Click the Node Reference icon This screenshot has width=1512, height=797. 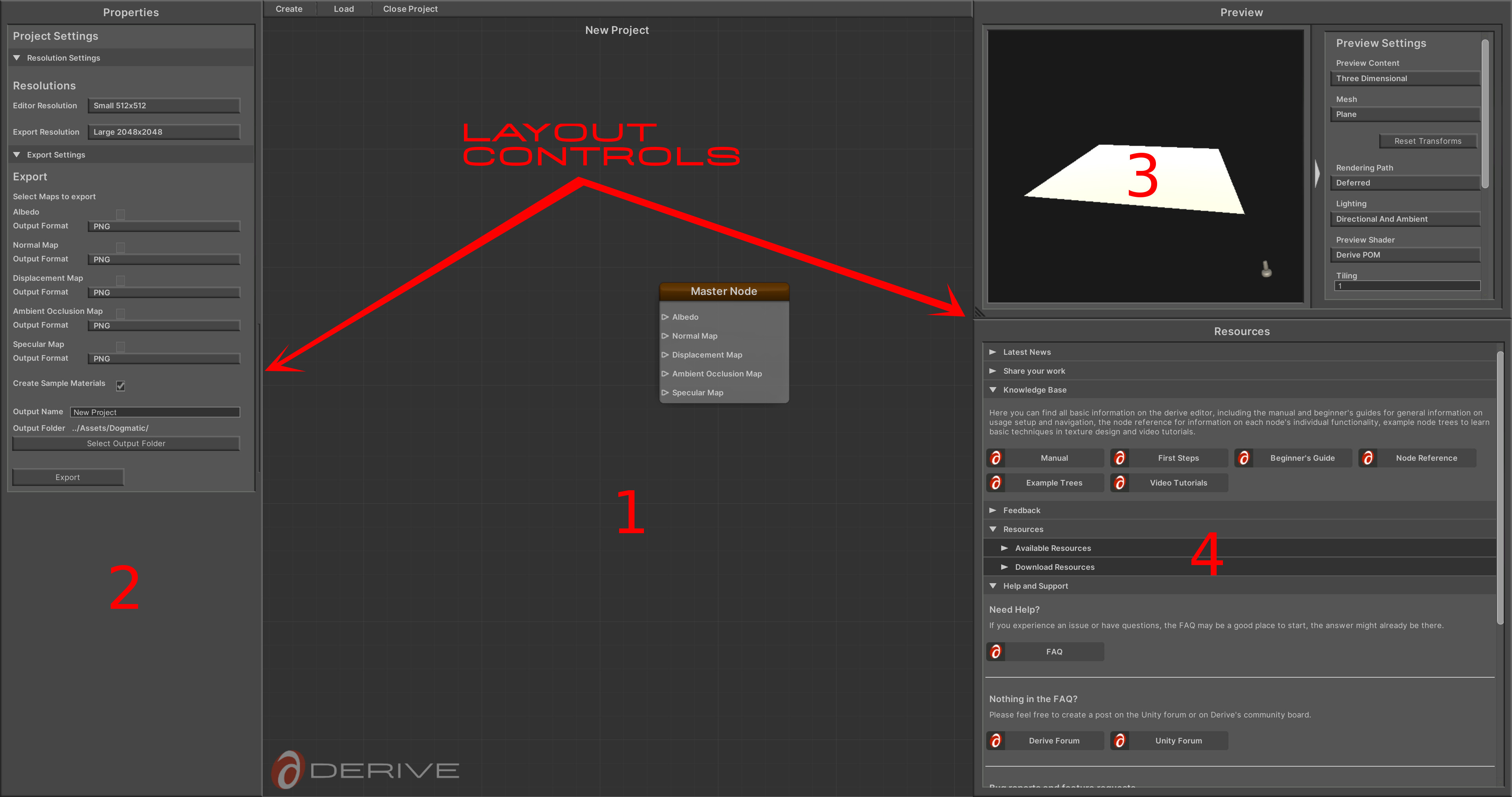[1367, 458]
